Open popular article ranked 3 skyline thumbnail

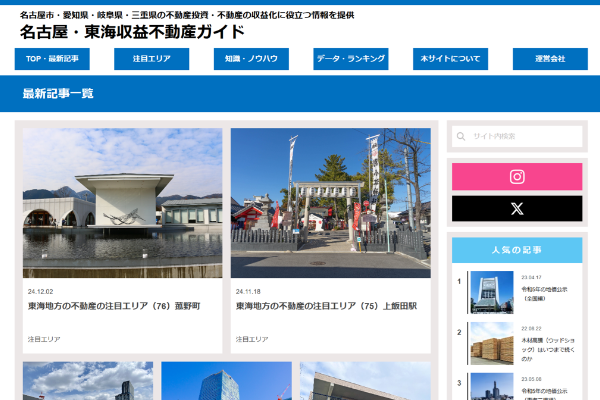[491, 387]
